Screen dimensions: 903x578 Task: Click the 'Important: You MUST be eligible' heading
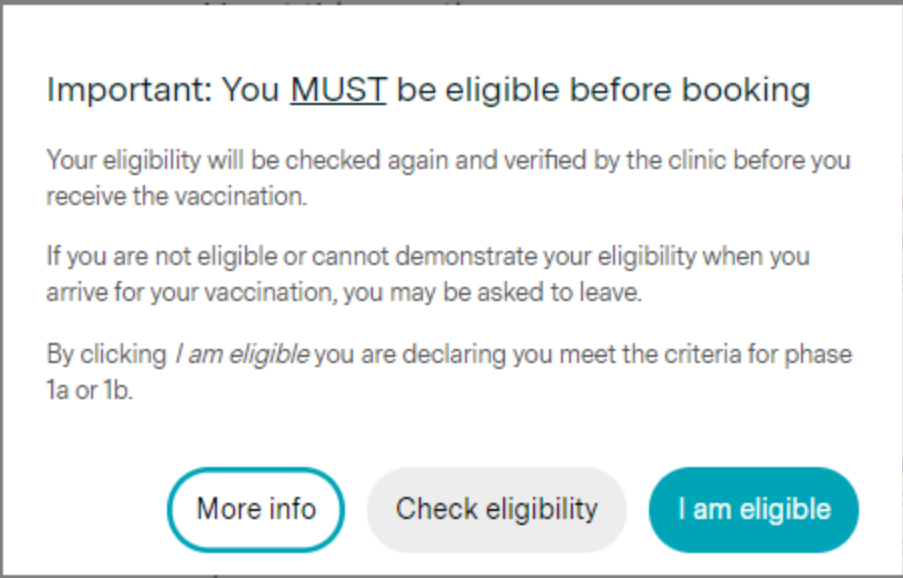pos(428,90)
